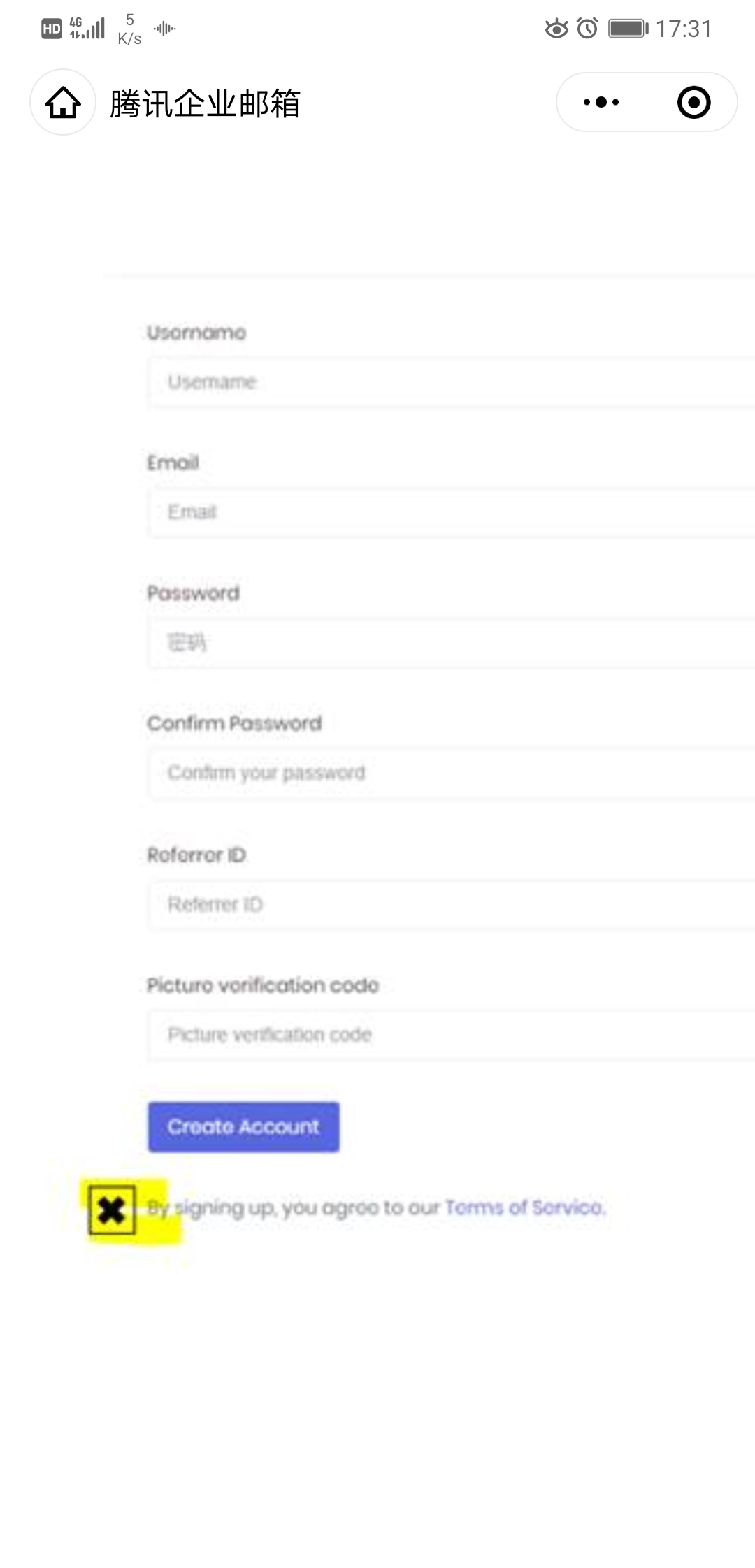Image resolution: width=755 pixels, height=1568 pixels.
Task: Focus the Email input field
Action: [452, 512]
